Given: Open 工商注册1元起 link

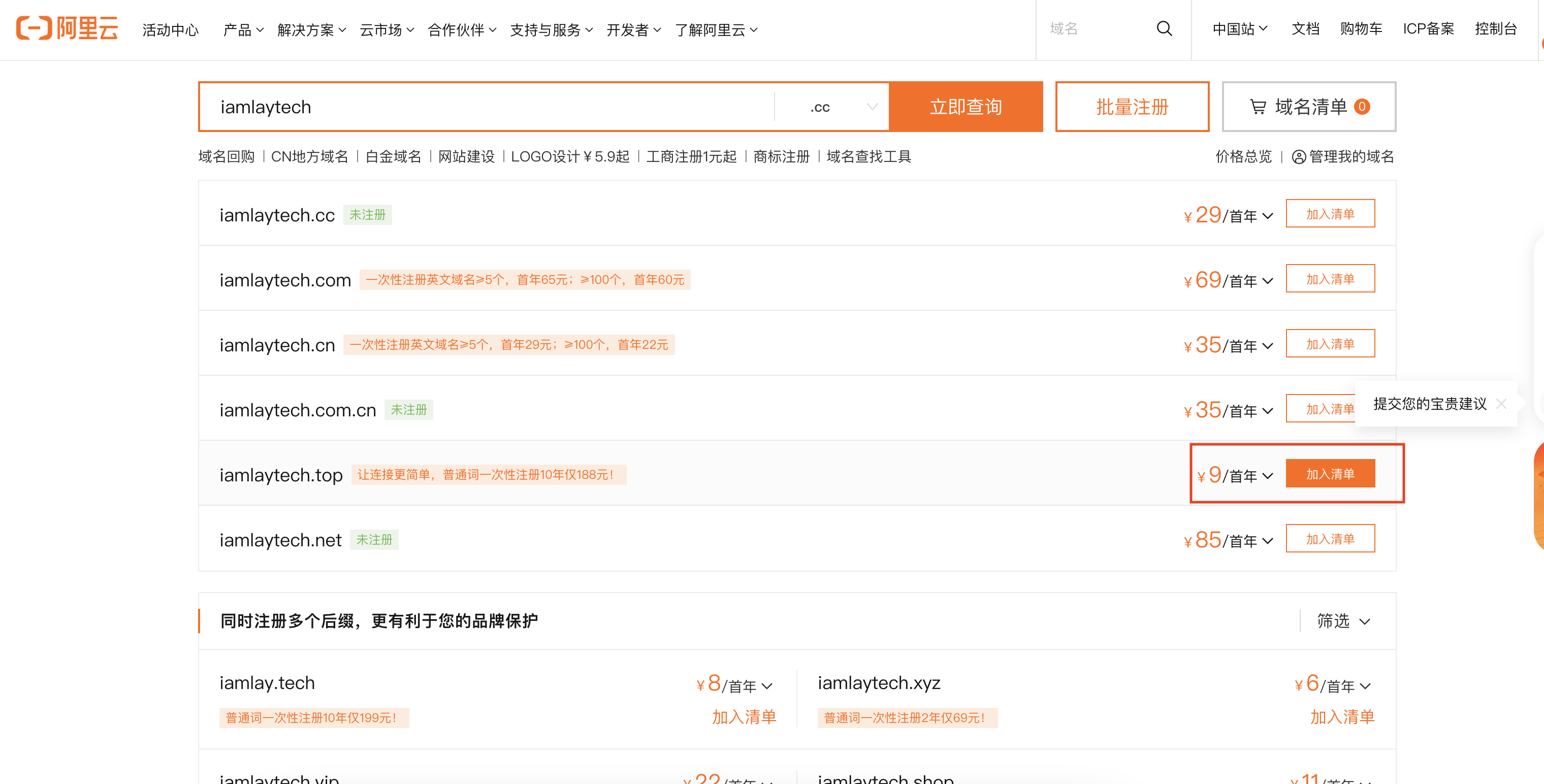Looking at the screenshot, I should click(x=691, y=156).
